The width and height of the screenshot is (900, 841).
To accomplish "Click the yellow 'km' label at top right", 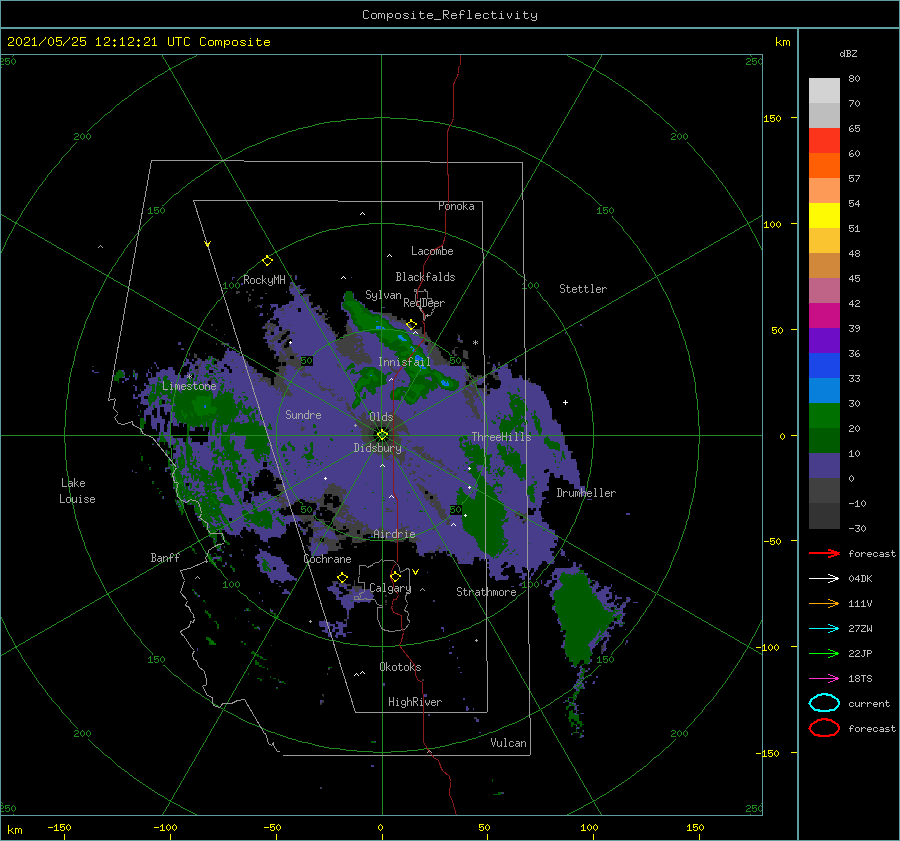I will 782,42.
